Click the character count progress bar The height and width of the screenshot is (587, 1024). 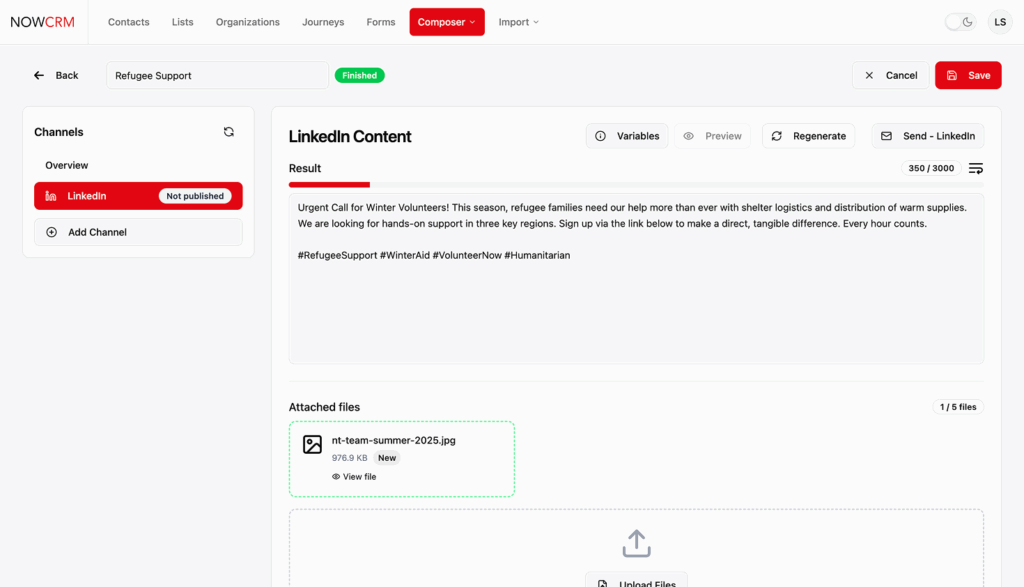(x=636, y=184)
